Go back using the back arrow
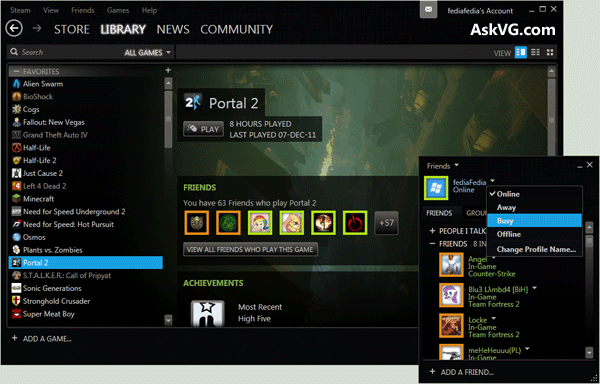600x384 pixels. coord(14,29)
